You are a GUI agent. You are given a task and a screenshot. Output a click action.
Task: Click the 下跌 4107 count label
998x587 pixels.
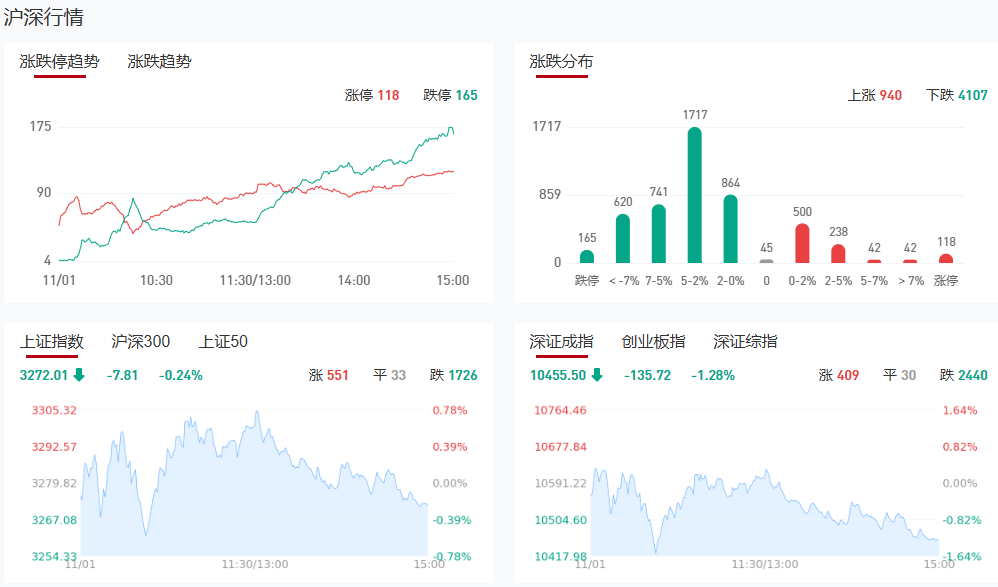click(x=957, y=96)
